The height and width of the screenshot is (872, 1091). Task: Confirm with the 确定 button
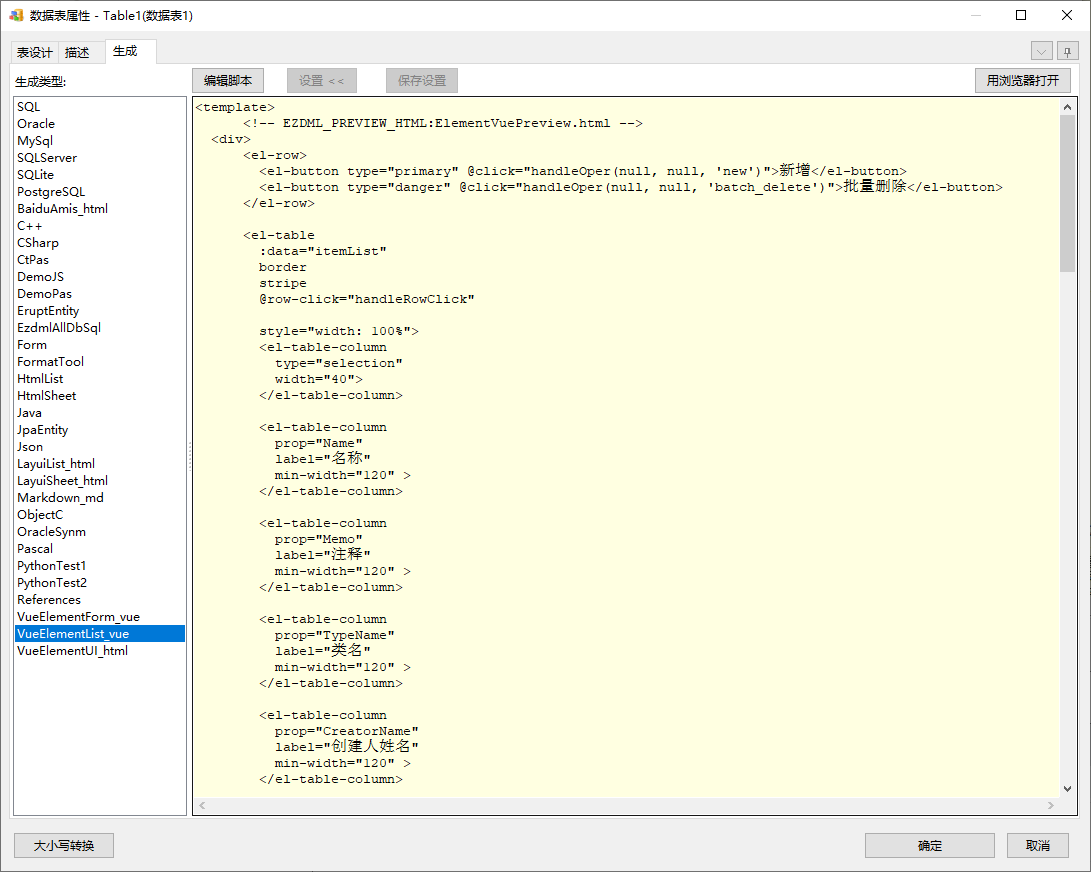[929, 846]
